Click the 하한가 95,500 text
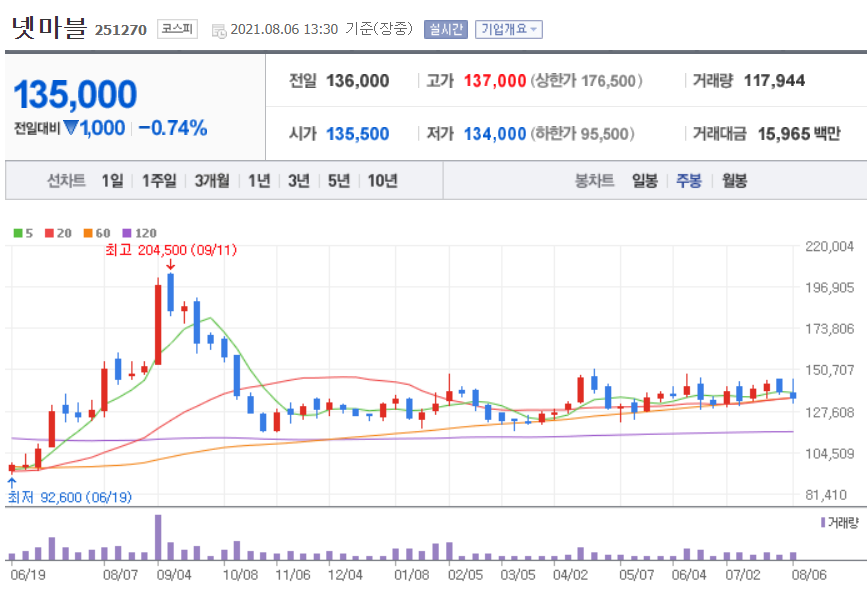 [x=583, y=134]
